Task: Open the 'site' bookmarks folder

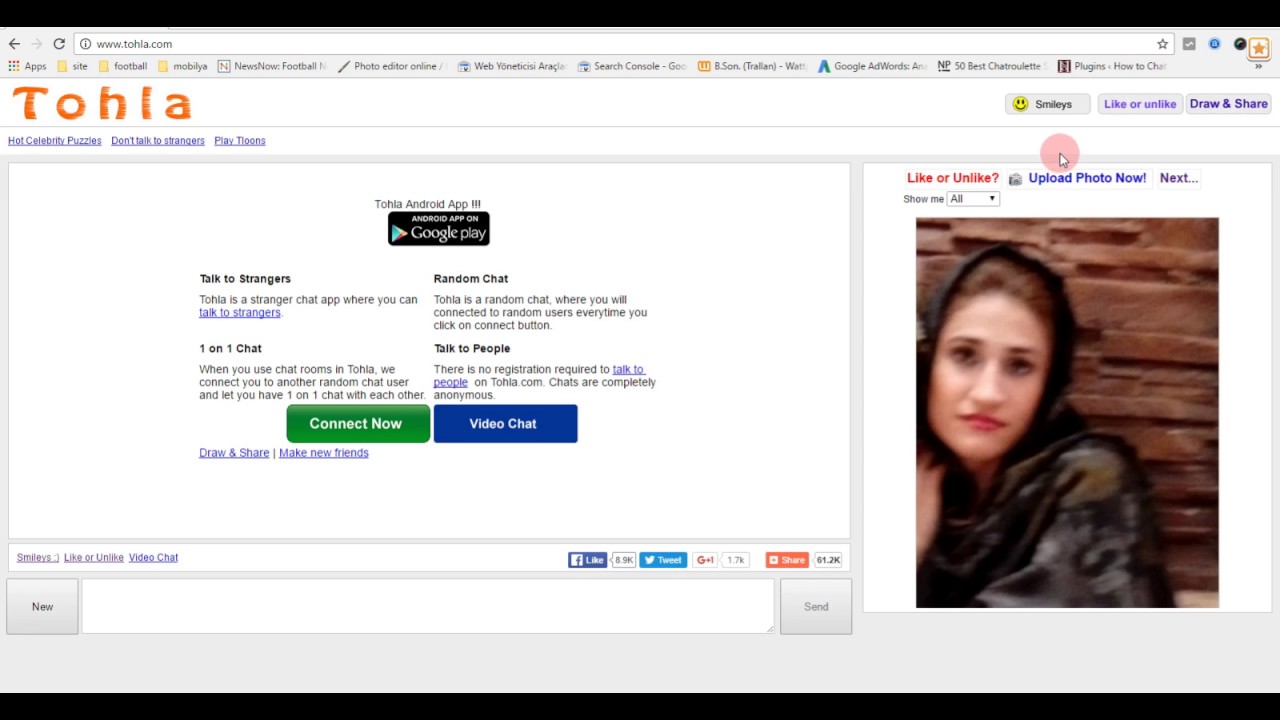Action: pos(73,66)
